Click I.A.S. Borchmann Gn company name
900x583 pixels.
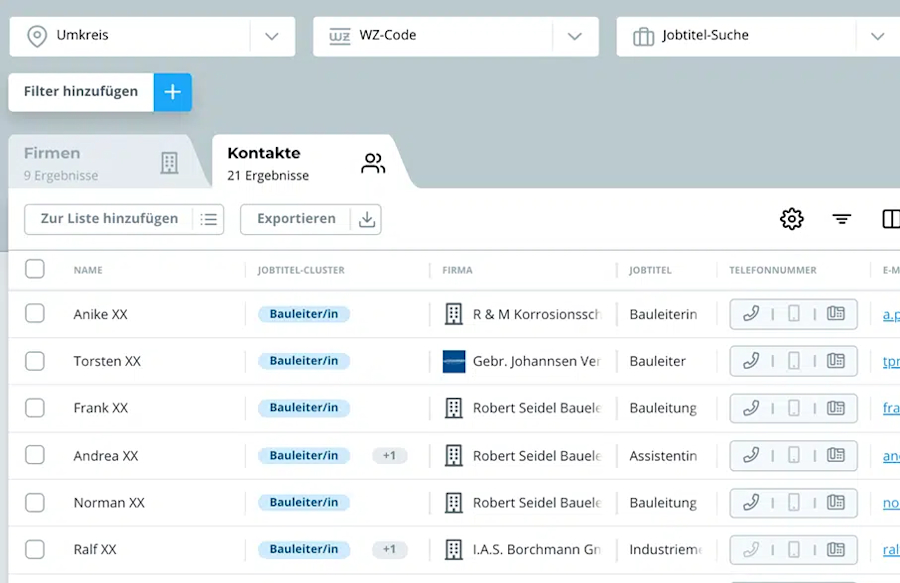pyautogui.click(x=537, y=549)
